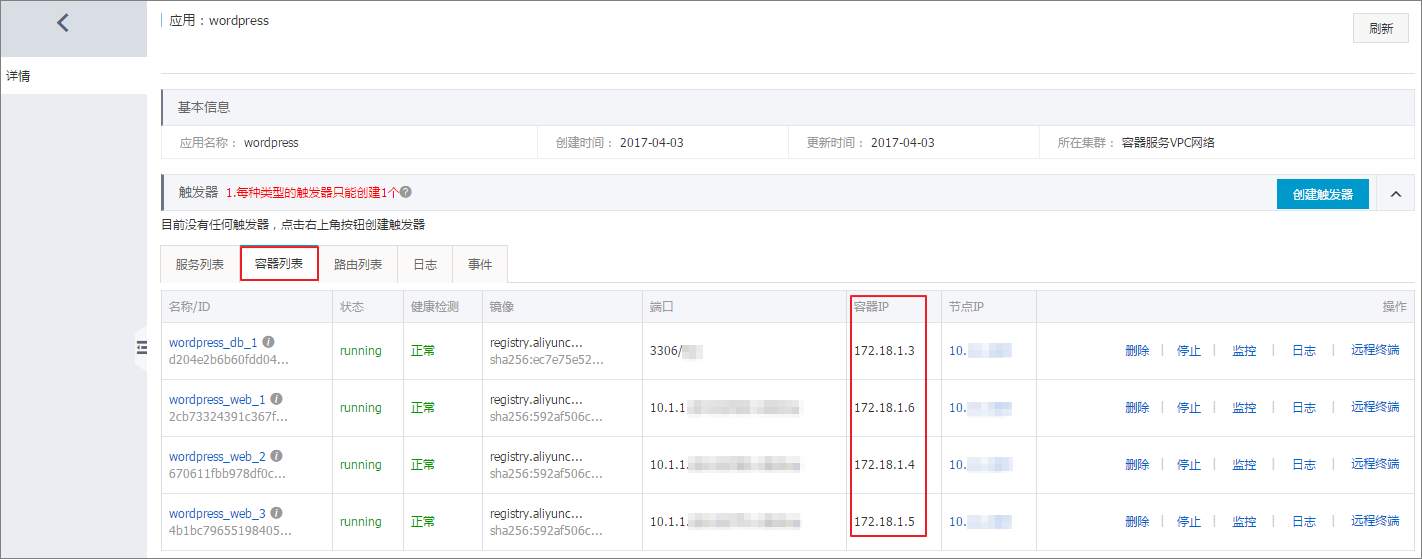The height and width of the screenshot is (559, 1422).
Task: Collapse the sidebar with the handle icon
Action: click(141, 347)
